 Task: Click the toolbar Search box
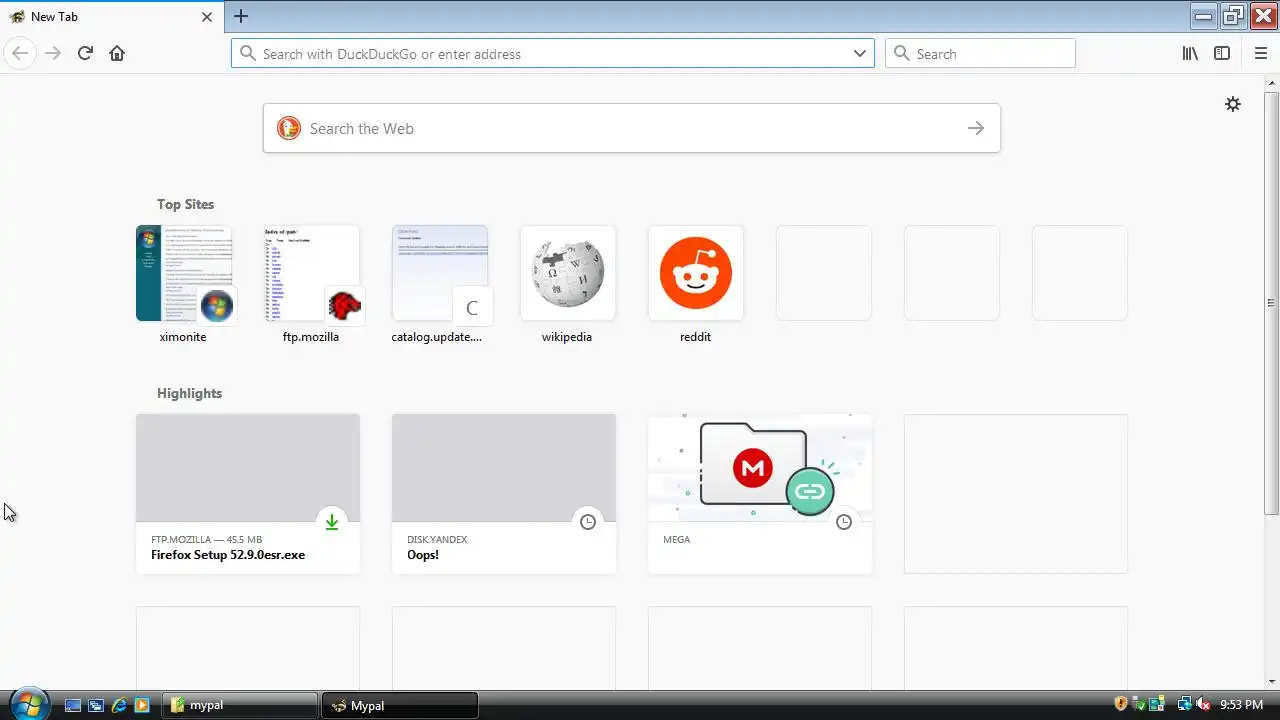[980, 54]
